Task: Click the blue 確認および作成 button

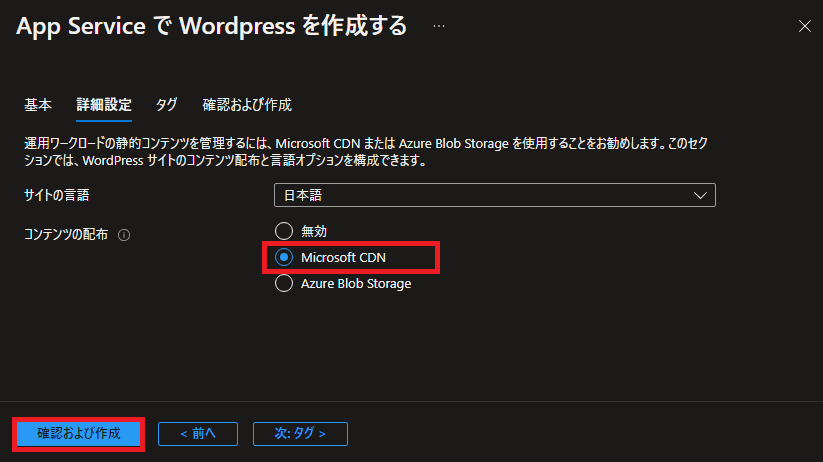Action: pyautogui.click(x=79, y=434)
